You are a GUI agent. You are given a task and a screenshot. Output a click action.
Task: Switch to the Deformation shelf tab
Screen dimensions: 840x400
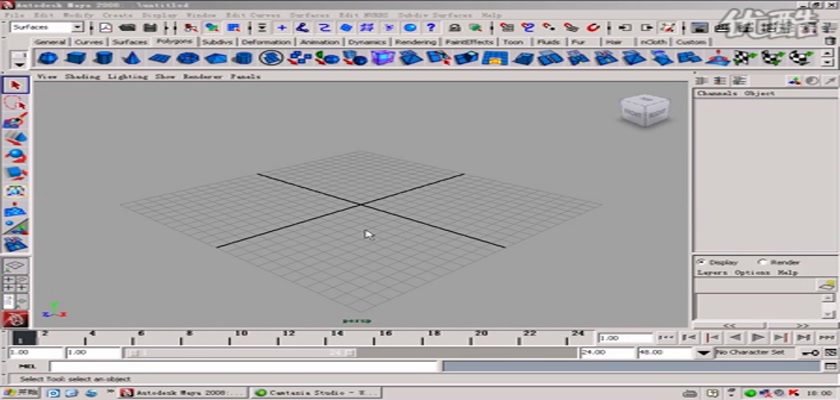click(x=266, y=42)
